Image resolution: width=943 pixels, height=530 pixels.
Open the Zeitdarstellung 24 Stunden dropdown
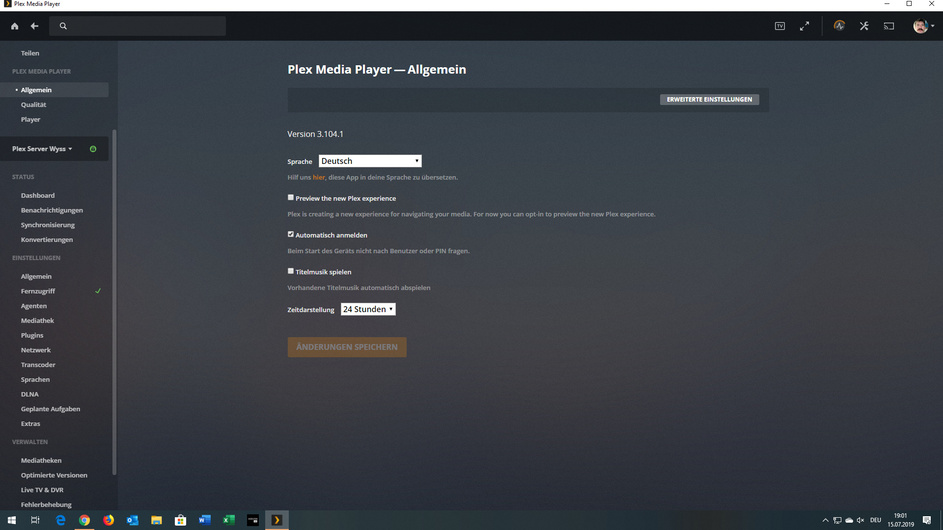click(x=368, y=309)
